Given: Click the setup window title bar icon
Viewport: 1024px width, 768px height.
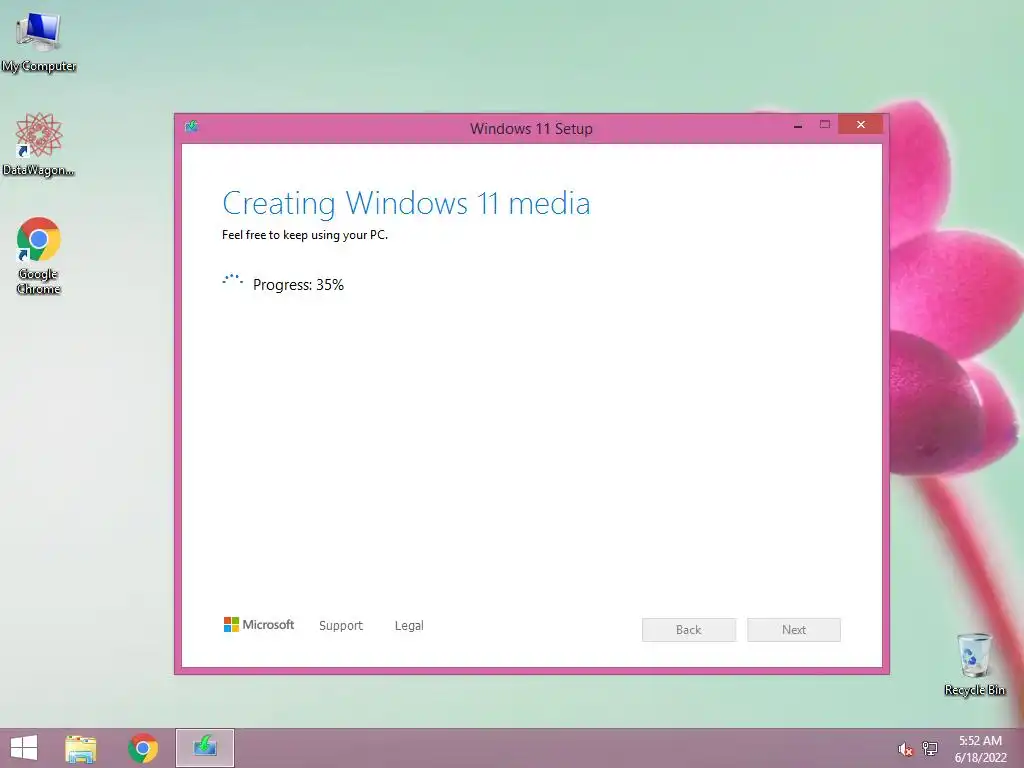Looking at the screenshot, I should pyautogui.click(x=191, y=126).
